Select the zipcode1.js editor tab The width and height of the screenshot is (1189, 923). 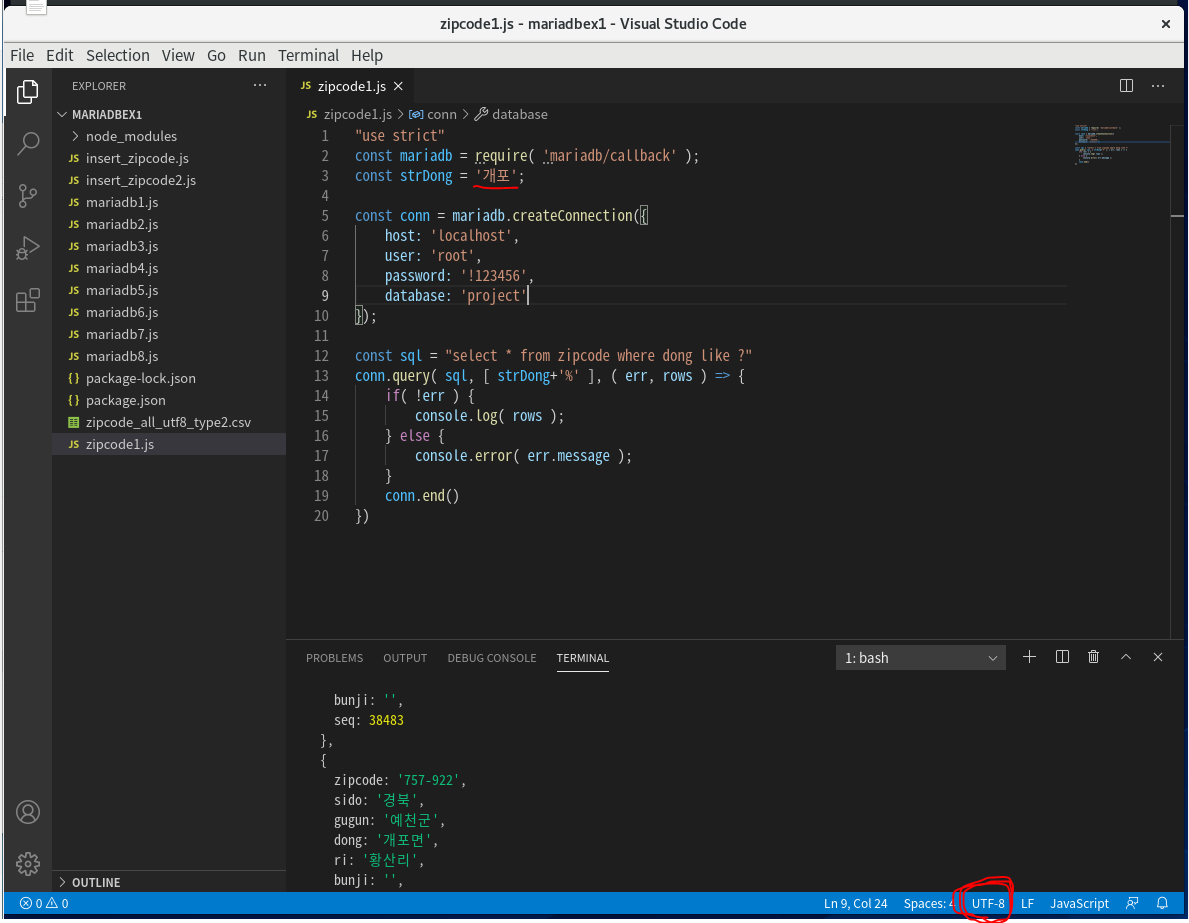tap(352, 86)
